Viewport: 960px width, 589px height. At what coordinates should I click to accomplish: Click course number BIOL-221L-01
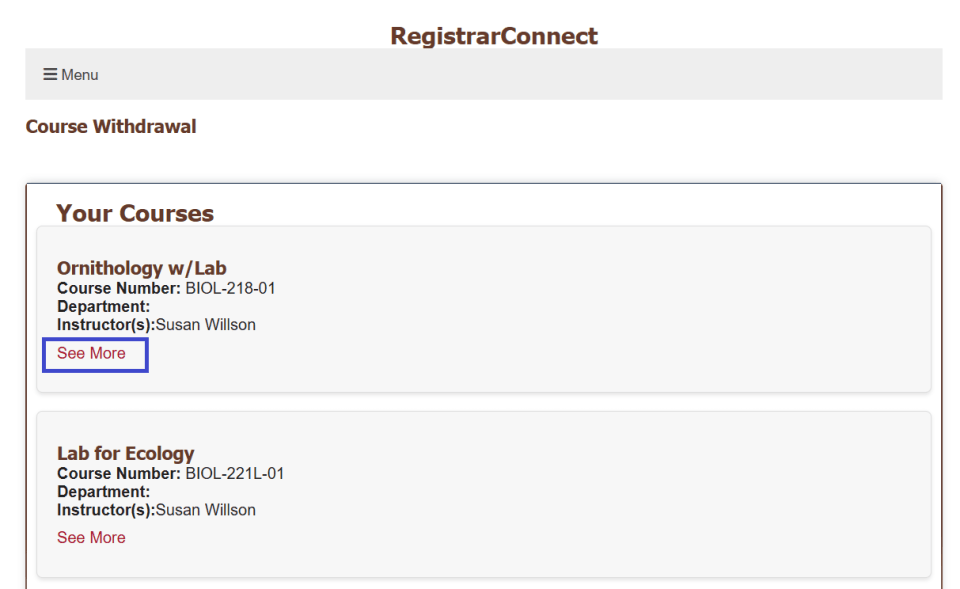click(235, 474)
